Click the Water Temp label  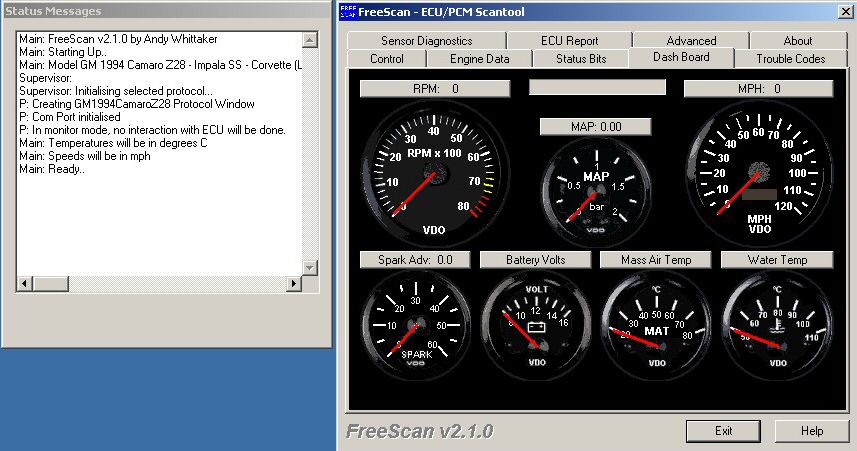coord(777,260)
